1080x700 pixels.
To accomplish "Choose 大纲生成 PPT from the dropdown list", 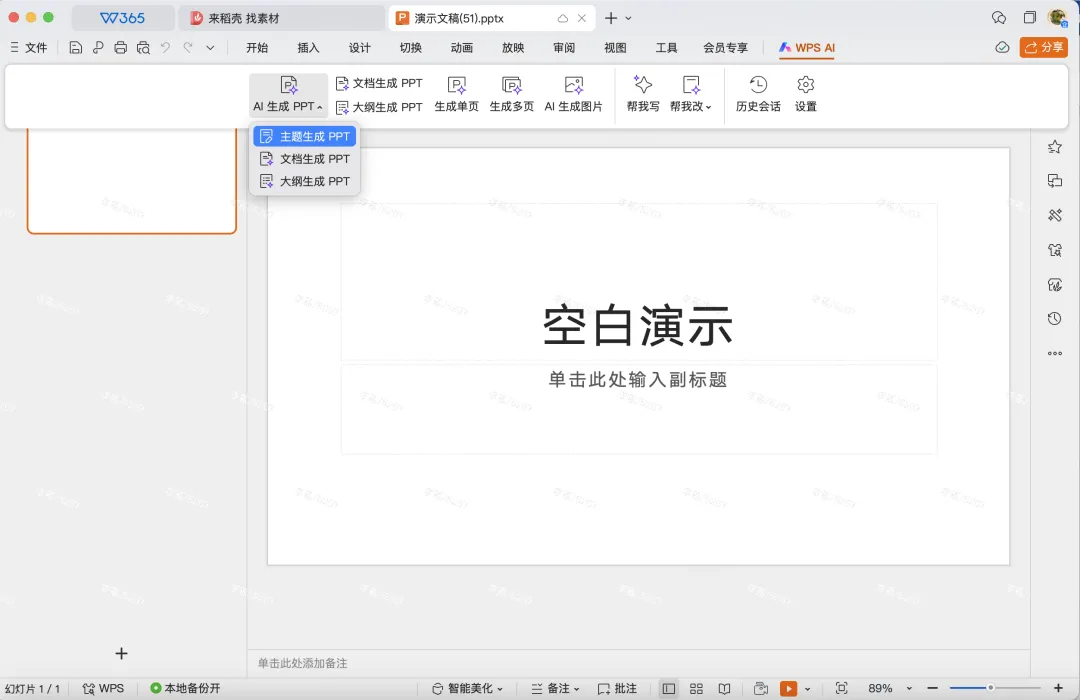I will click(x=304, y=181).
